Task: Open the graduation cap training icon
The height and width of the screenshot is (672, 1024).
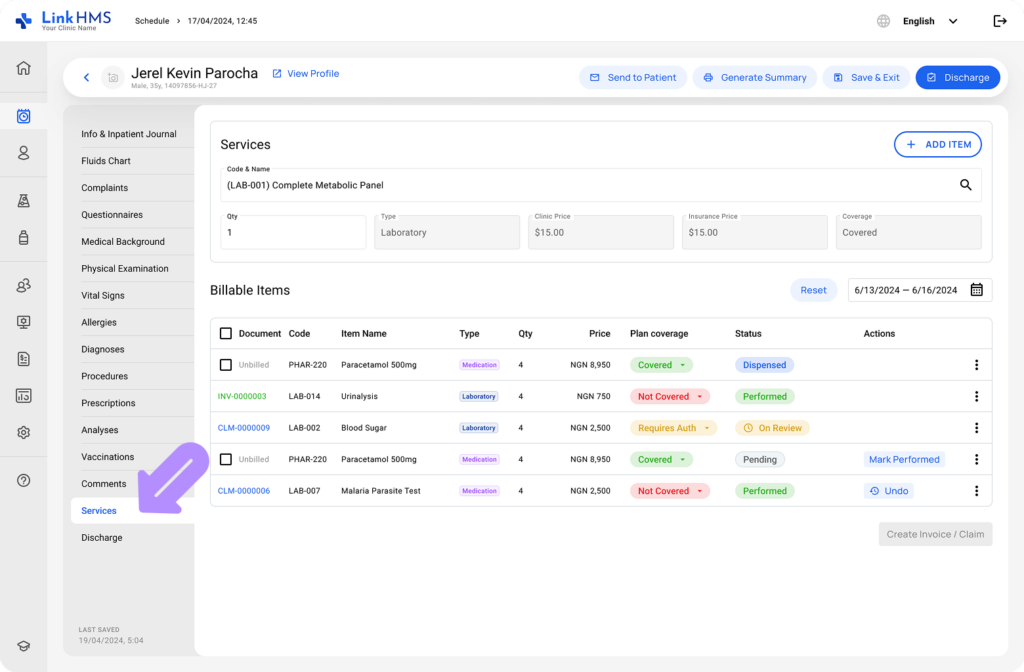Action: pyautogui.click(x=24, y=646)
